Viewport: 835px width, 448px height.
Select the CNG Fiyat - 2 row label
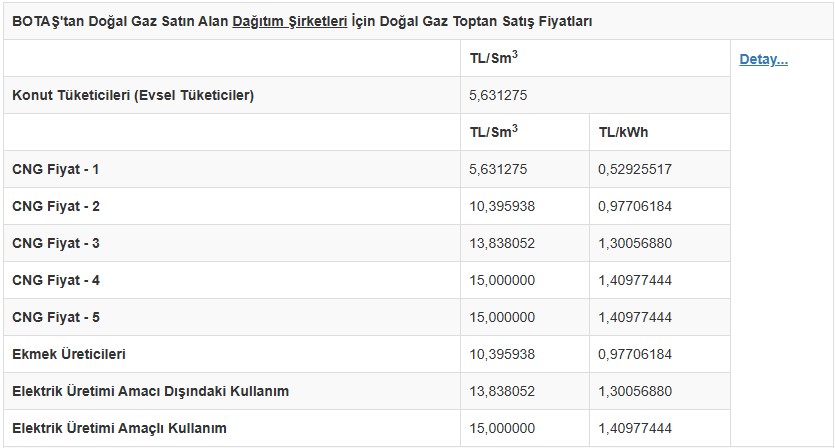pyautogui.click(x=55, y=206)
